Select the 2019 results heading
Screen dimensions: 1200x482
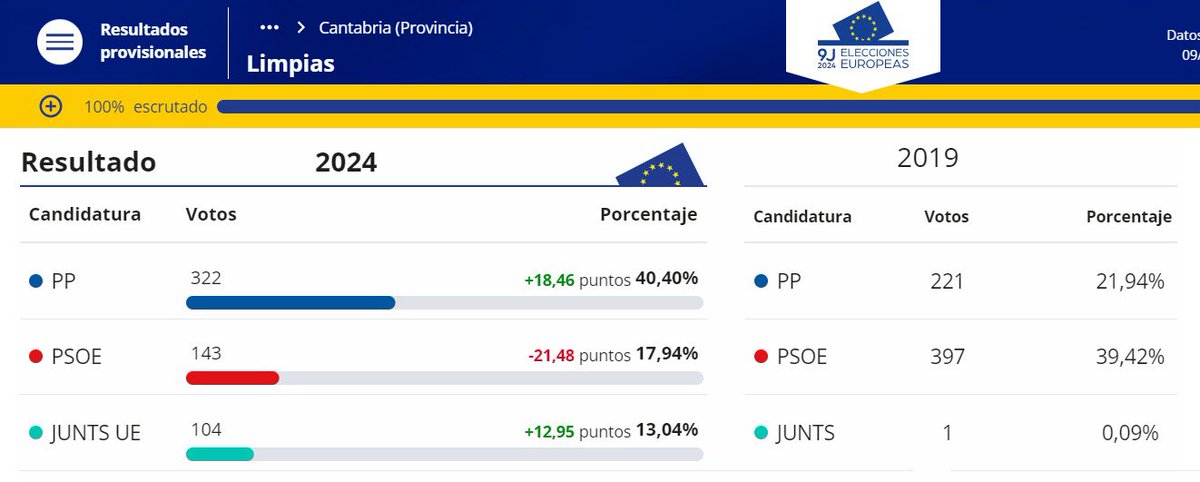(928, 158)
